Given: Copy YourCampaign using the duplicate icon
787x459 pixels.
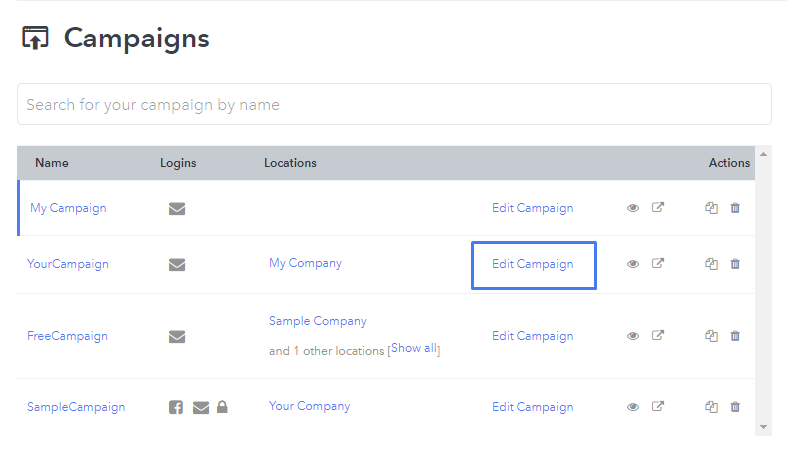Looking at the screenshot, I should coord(711,264).
